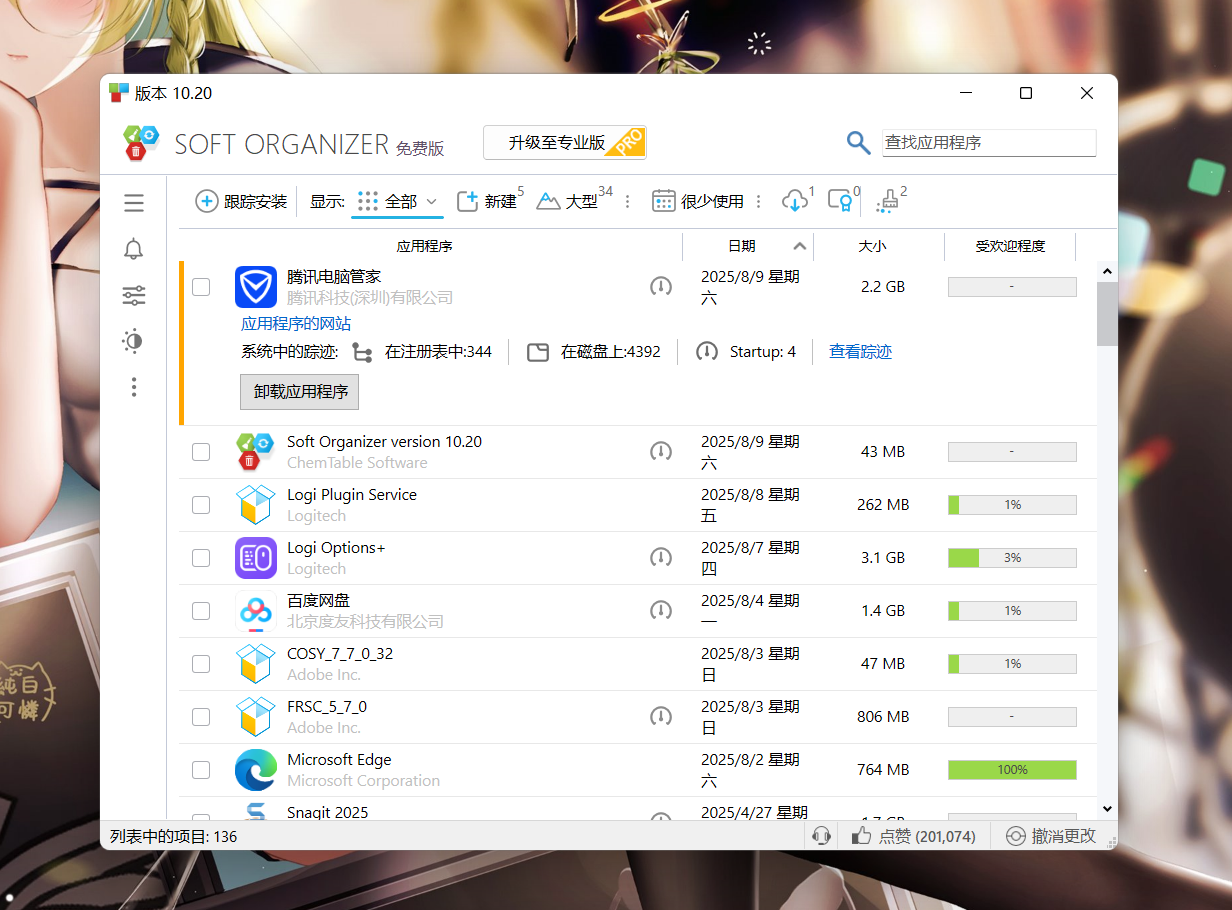Click the Logi Plugin Service 1% popularity bar
Viewport: 1232px width, 910px height.
(x=1012, y=505)
